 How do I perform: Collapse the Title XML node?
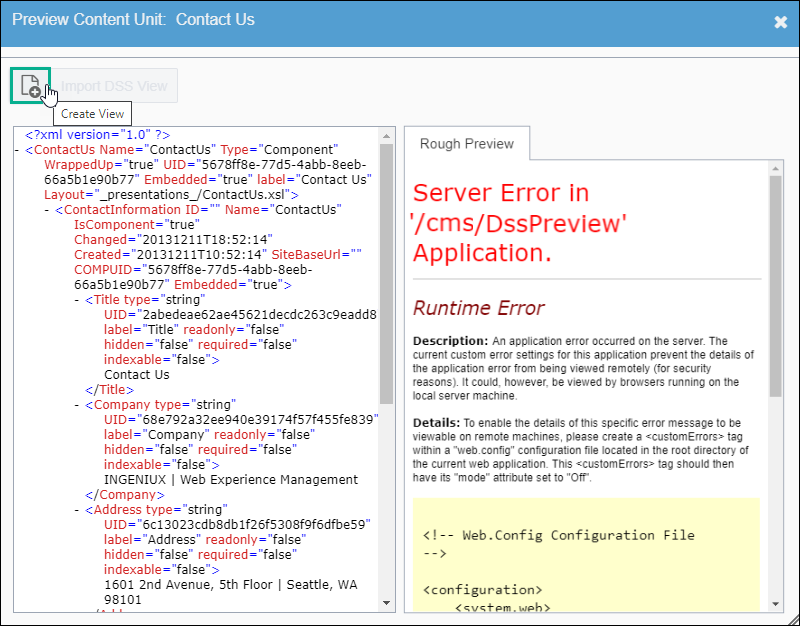point(77,300)
